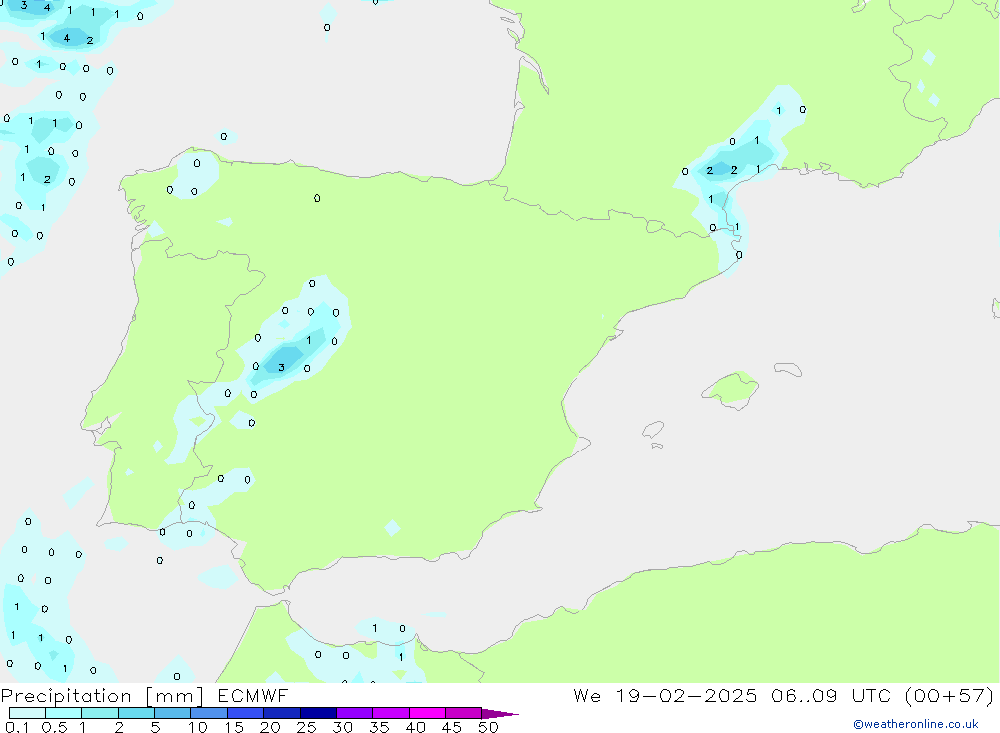Choose the 45–50 mm legend color swatch

(463, 713)
